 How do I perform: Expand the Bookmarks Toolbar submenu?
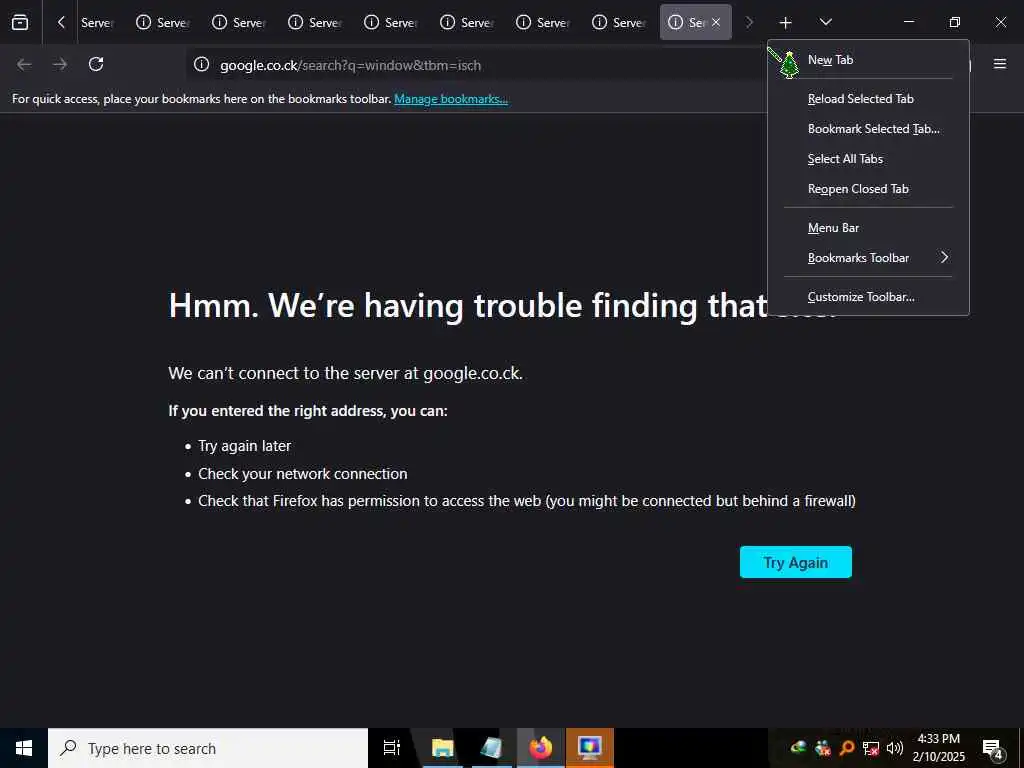[x=869, y=258]
